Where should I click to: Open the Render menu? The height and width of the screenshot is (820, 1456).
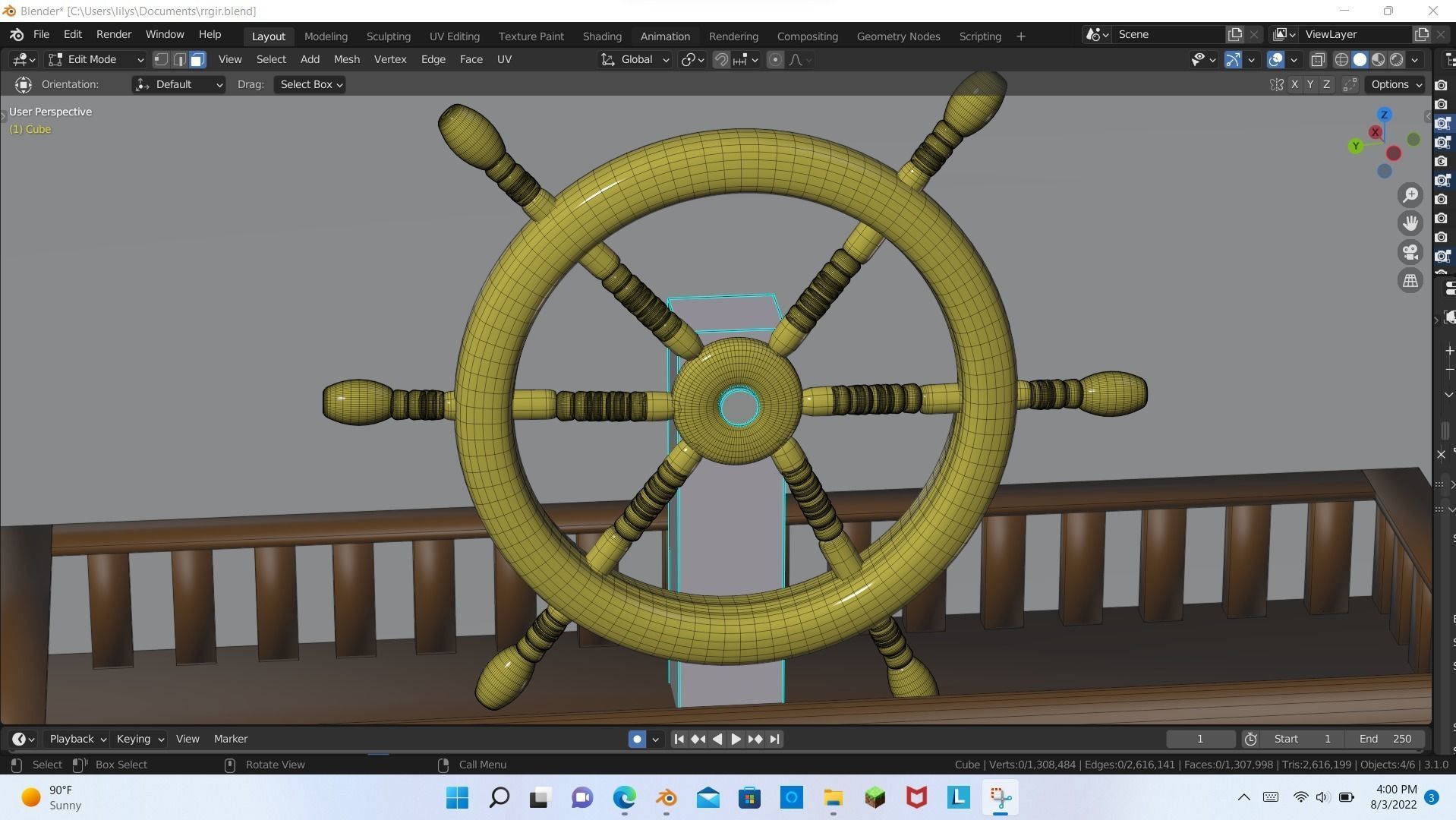(x=114, y=35)
